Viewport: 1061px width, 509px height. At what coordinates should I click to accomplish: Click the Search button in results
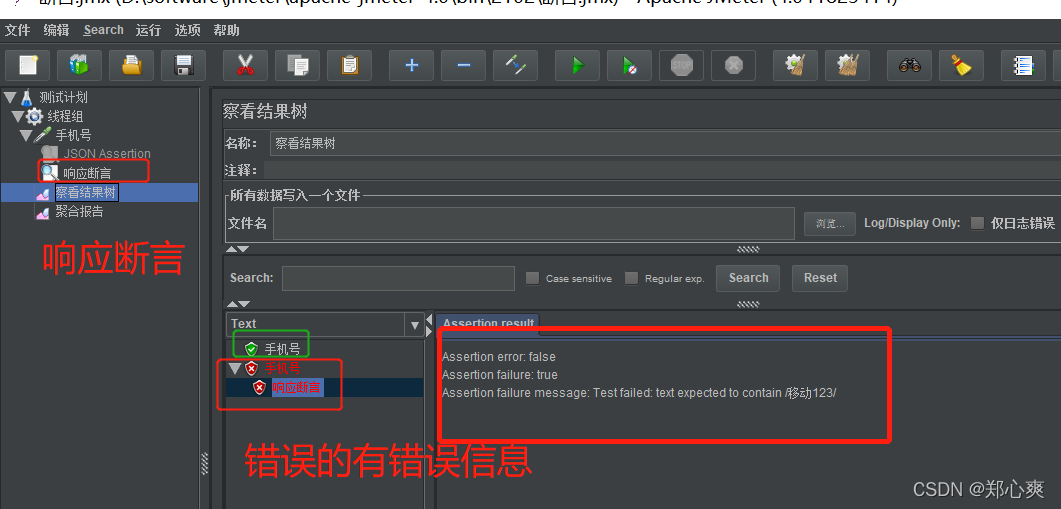748,278
